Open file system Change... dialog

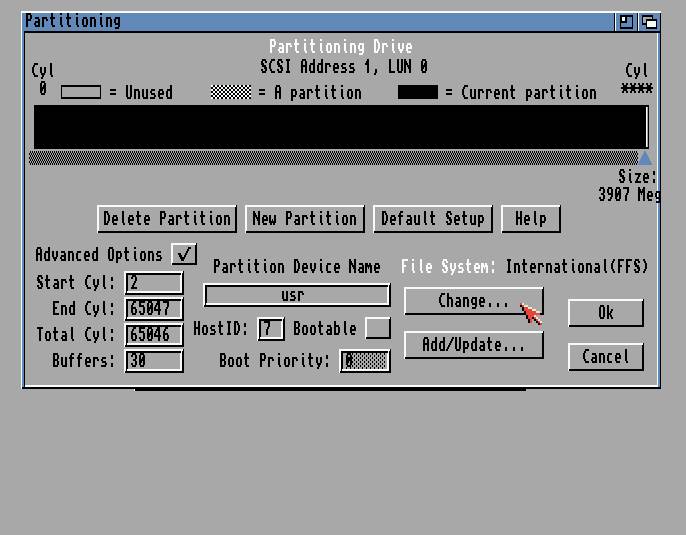473,301
